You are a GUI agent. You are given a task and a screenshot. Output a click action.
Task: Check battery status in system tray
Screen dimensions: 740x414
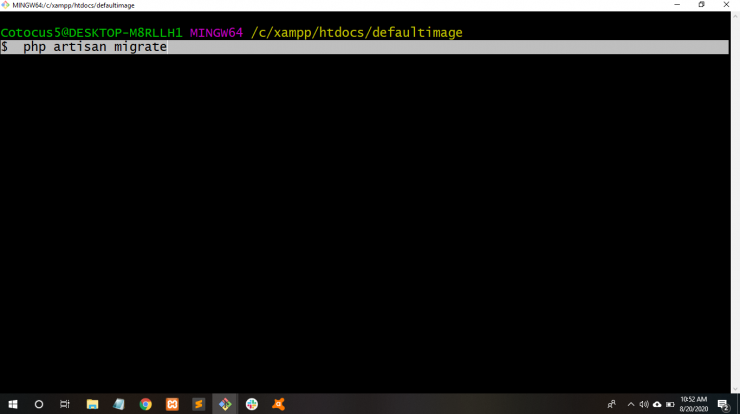point(670,404)
